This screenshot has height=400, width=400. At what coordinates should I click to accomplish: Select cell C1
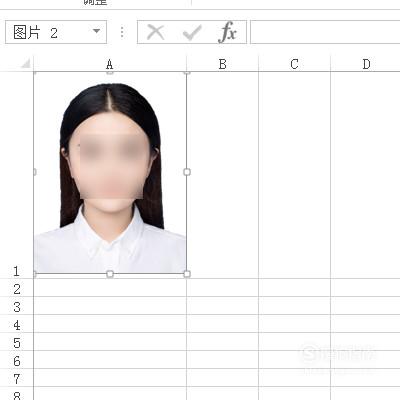(294, 175)
